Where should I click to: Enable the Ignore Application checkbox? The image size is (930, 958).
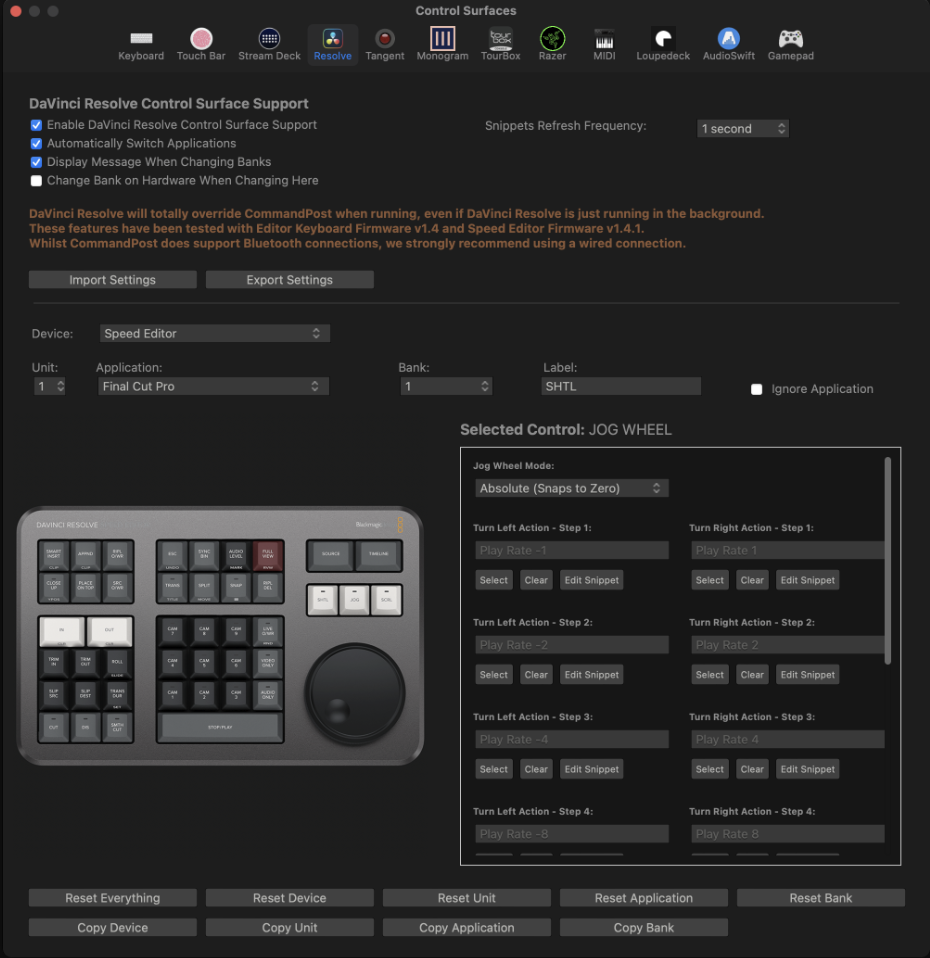click(x=756, y=389)
